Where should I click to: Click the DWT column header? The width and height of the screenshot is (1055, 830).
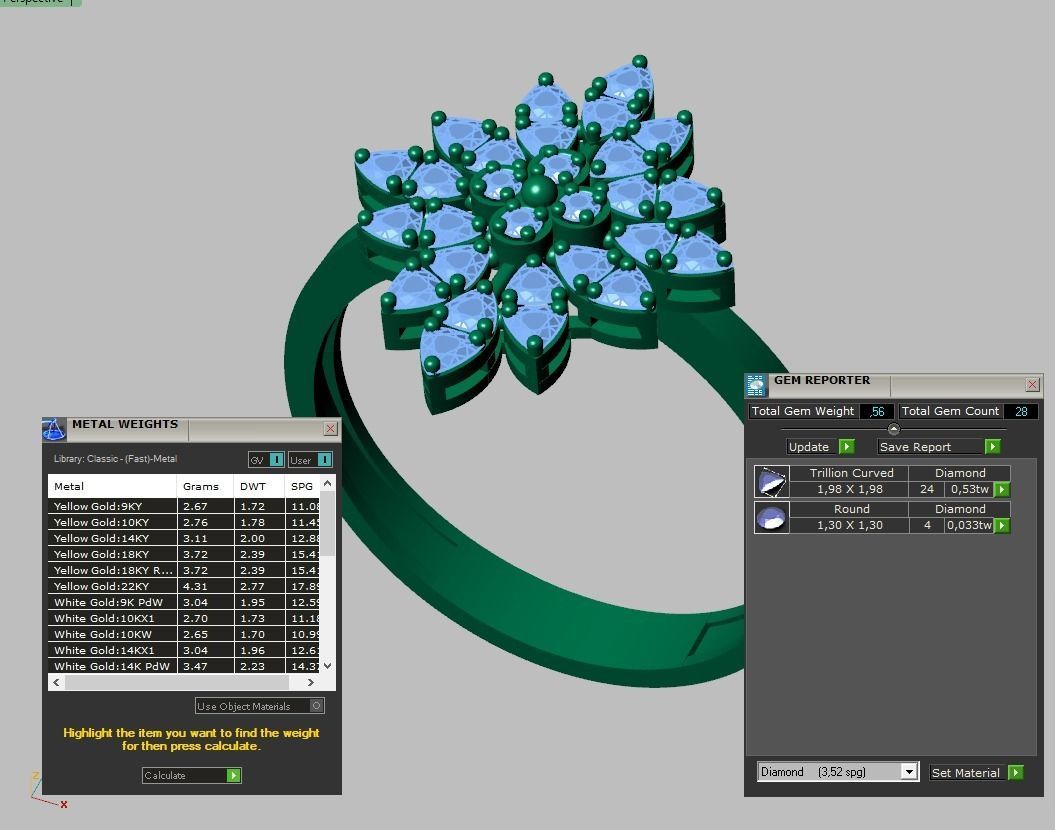(259, 486)
